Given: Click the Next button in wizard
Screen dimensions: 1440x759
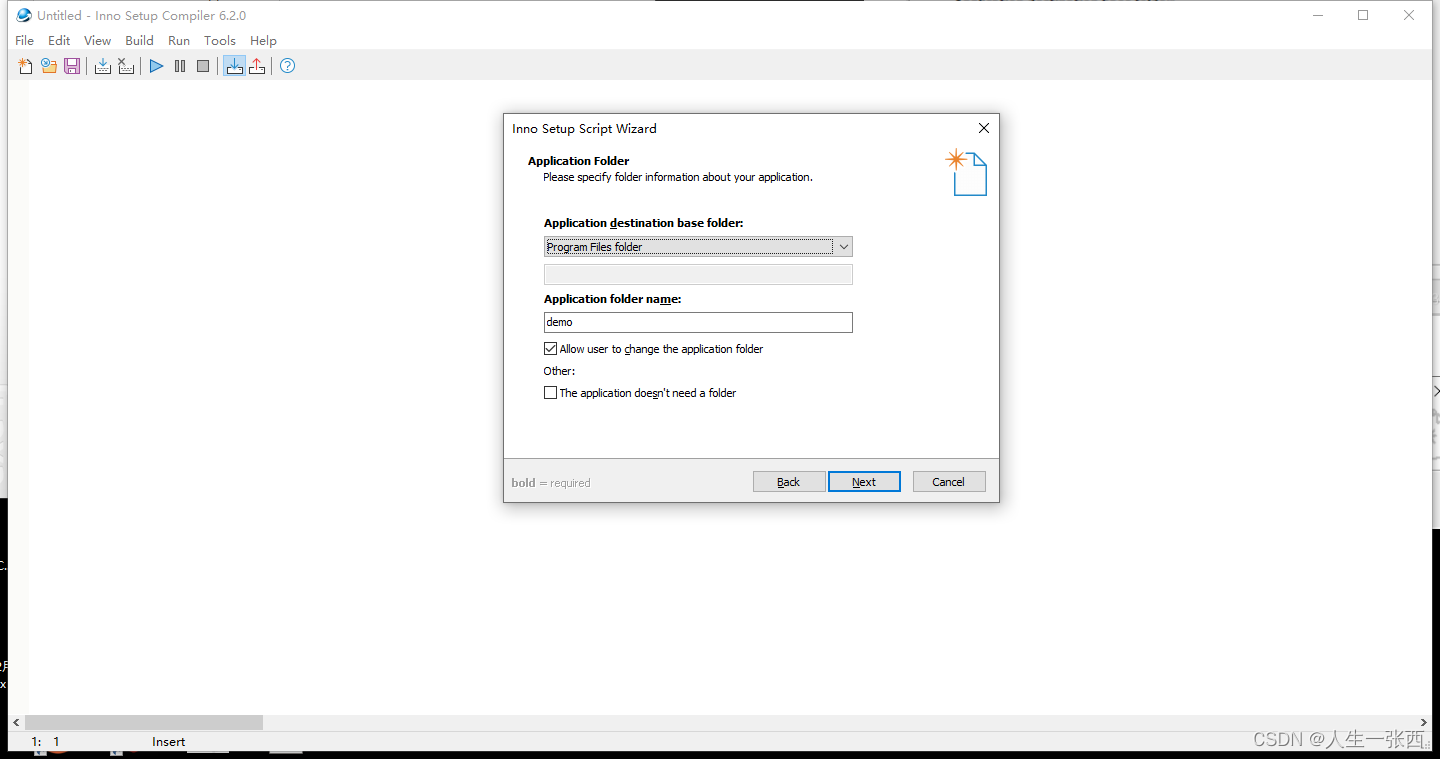Looking at the screenshot, I should pyautogui.click(x=864, y=482).
